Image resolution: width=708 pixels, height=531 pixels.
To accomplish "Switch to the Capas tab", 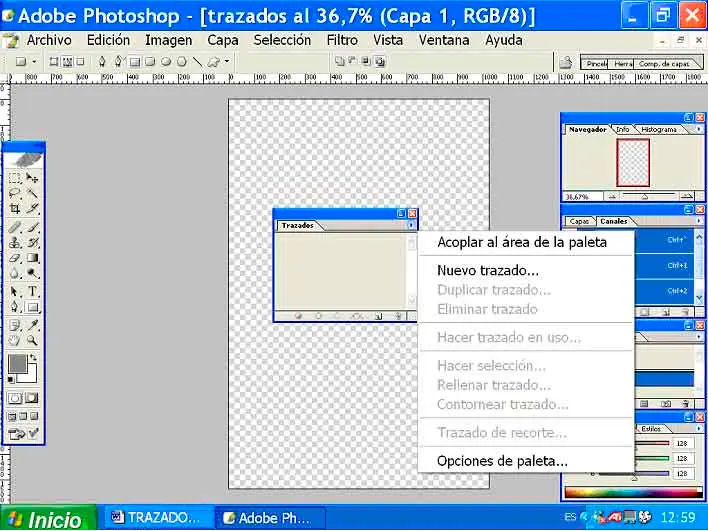I will 579,221.
